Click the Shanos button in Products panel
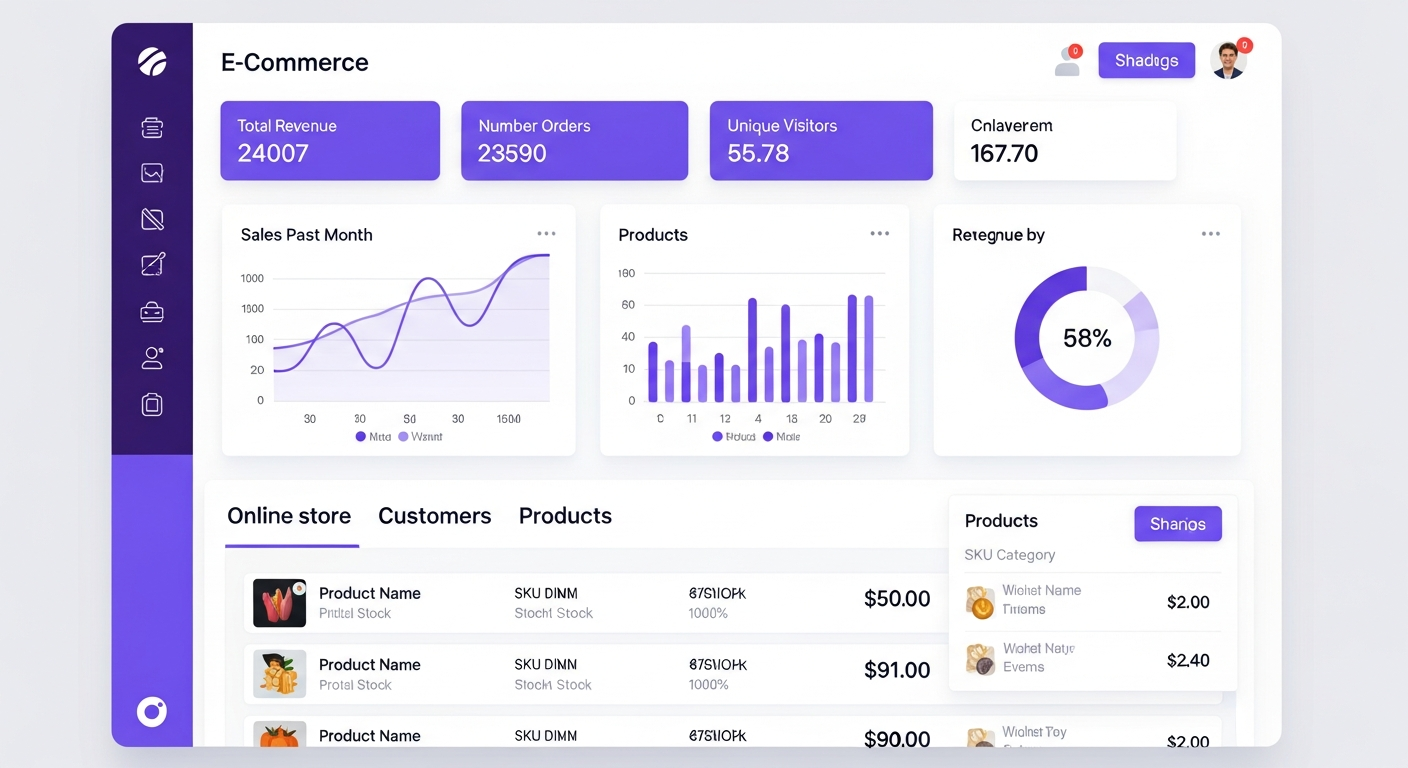The height and width of the screenshot is (768, 1408). [x=1178, y=523]
